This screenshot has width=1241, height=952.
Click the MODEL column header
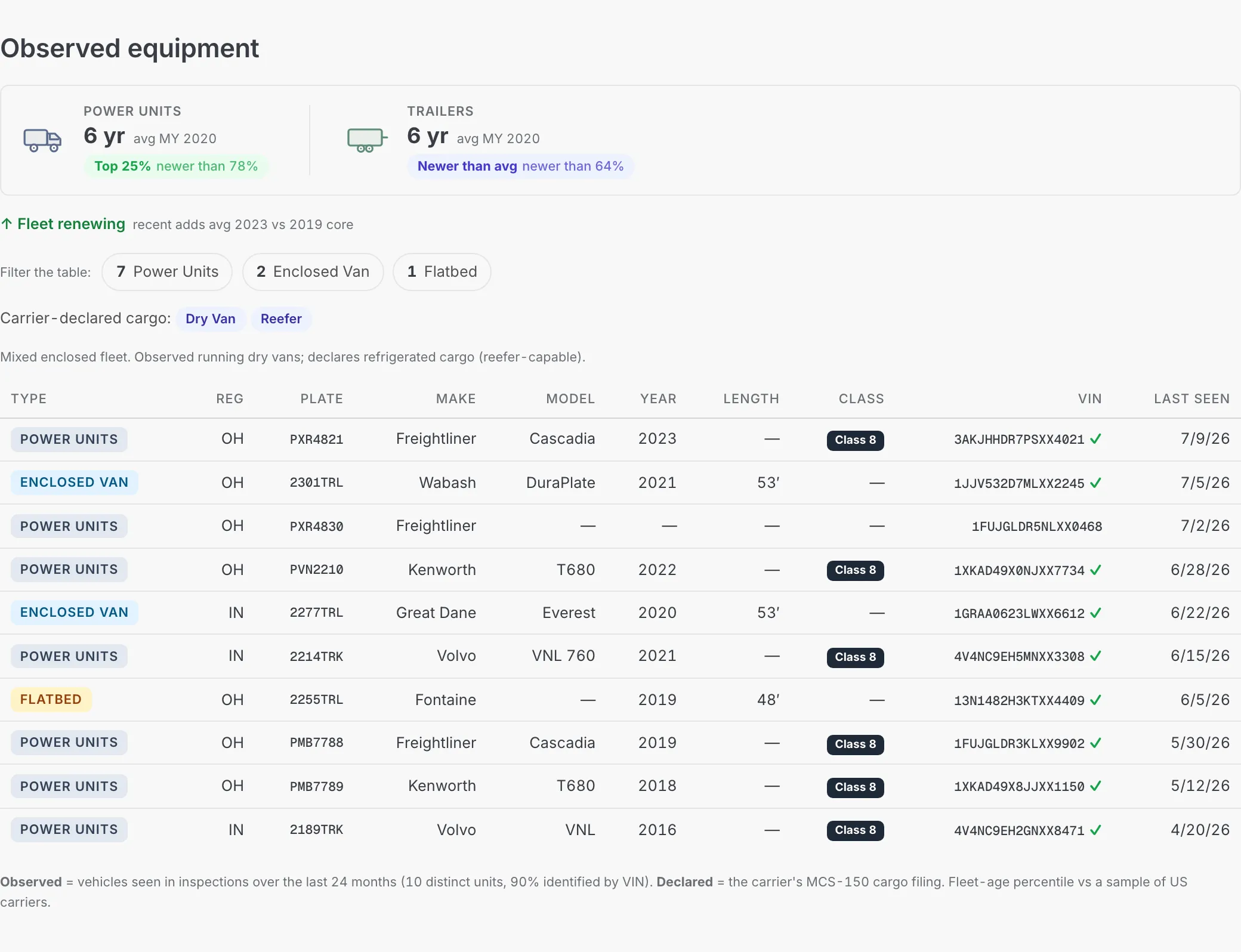pyautogui.click(x=570, y=399)
